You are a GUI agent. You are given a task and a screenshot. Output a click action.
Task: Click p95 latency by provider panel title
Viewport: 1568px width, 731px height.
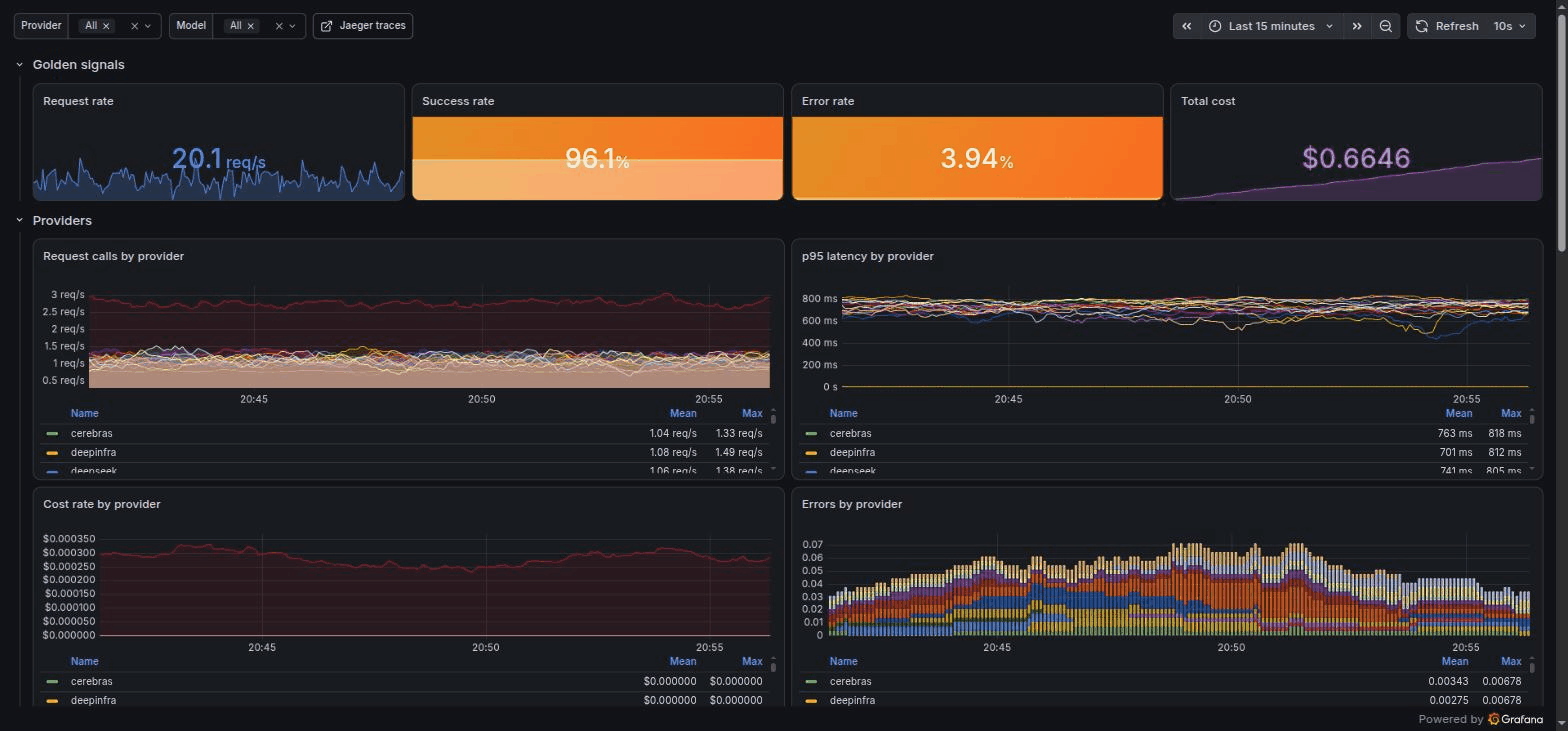point(868,256)
